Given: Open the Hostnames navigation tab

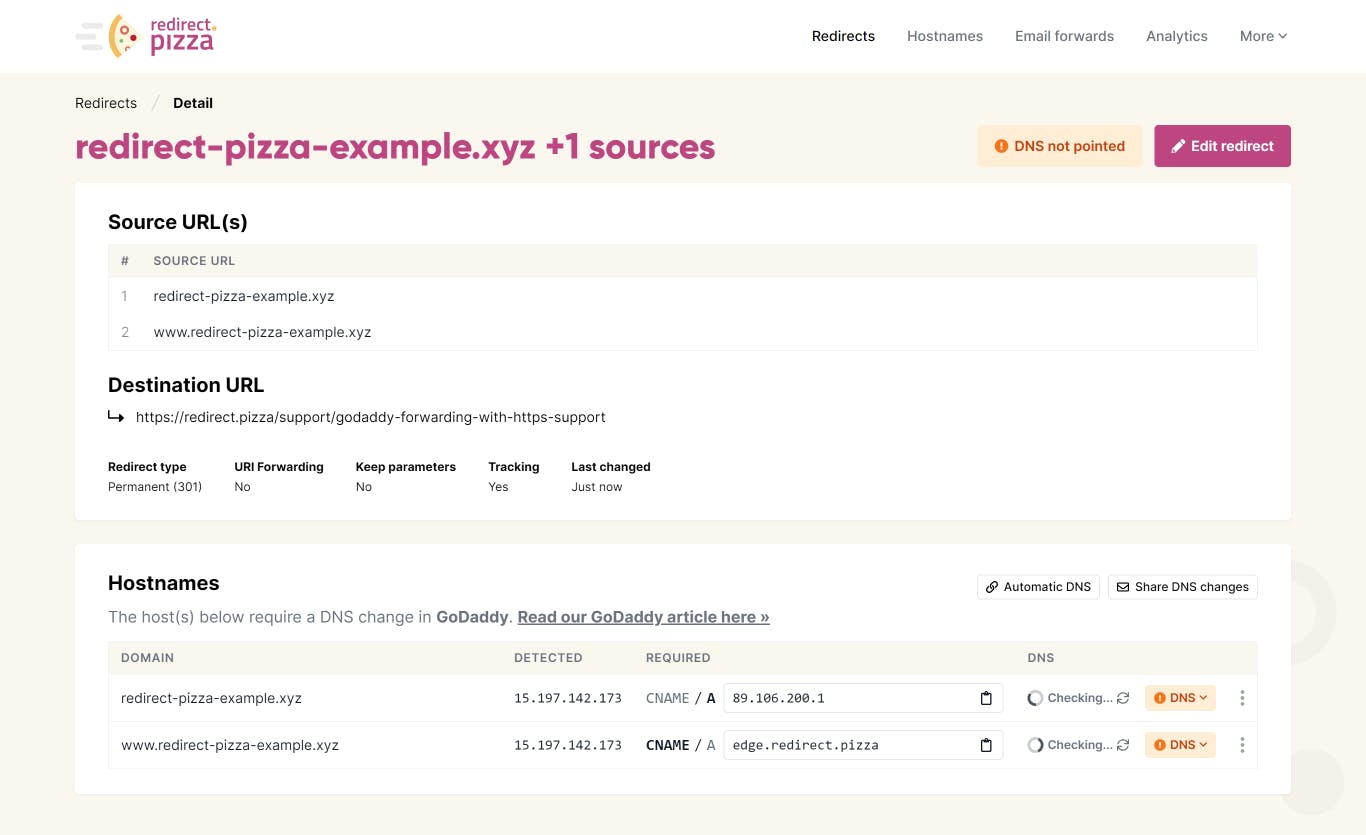Looking at the screenshot, I should click(x=944, y=36).
